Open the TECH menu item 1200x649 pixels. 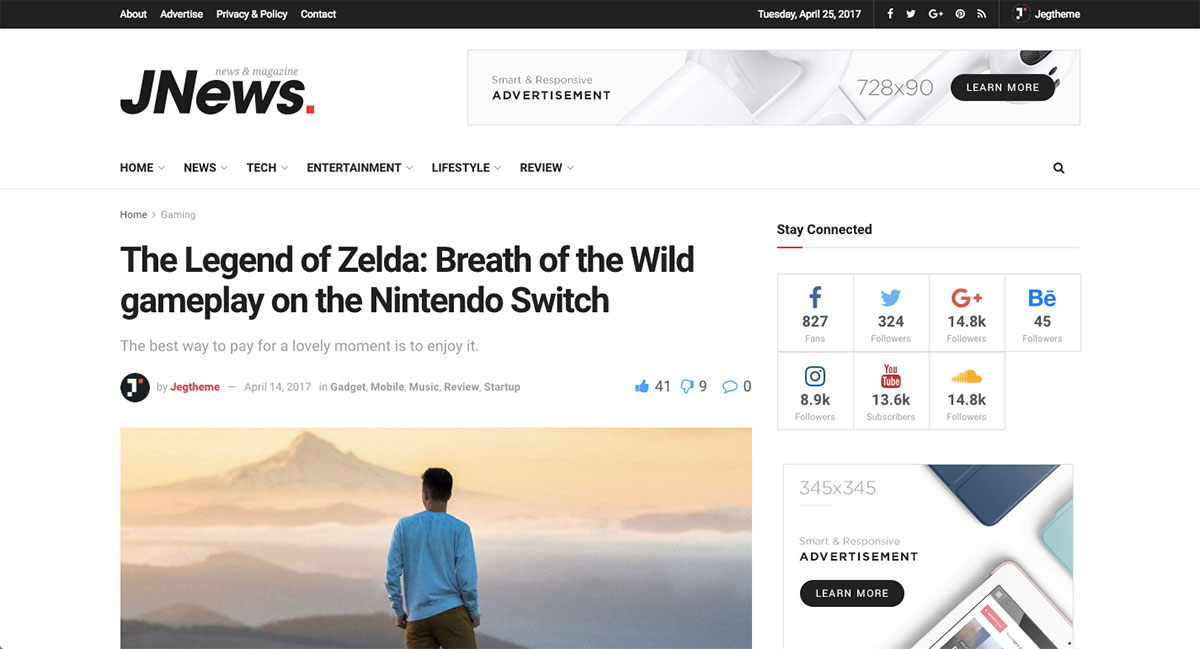[x=267, y=168]
